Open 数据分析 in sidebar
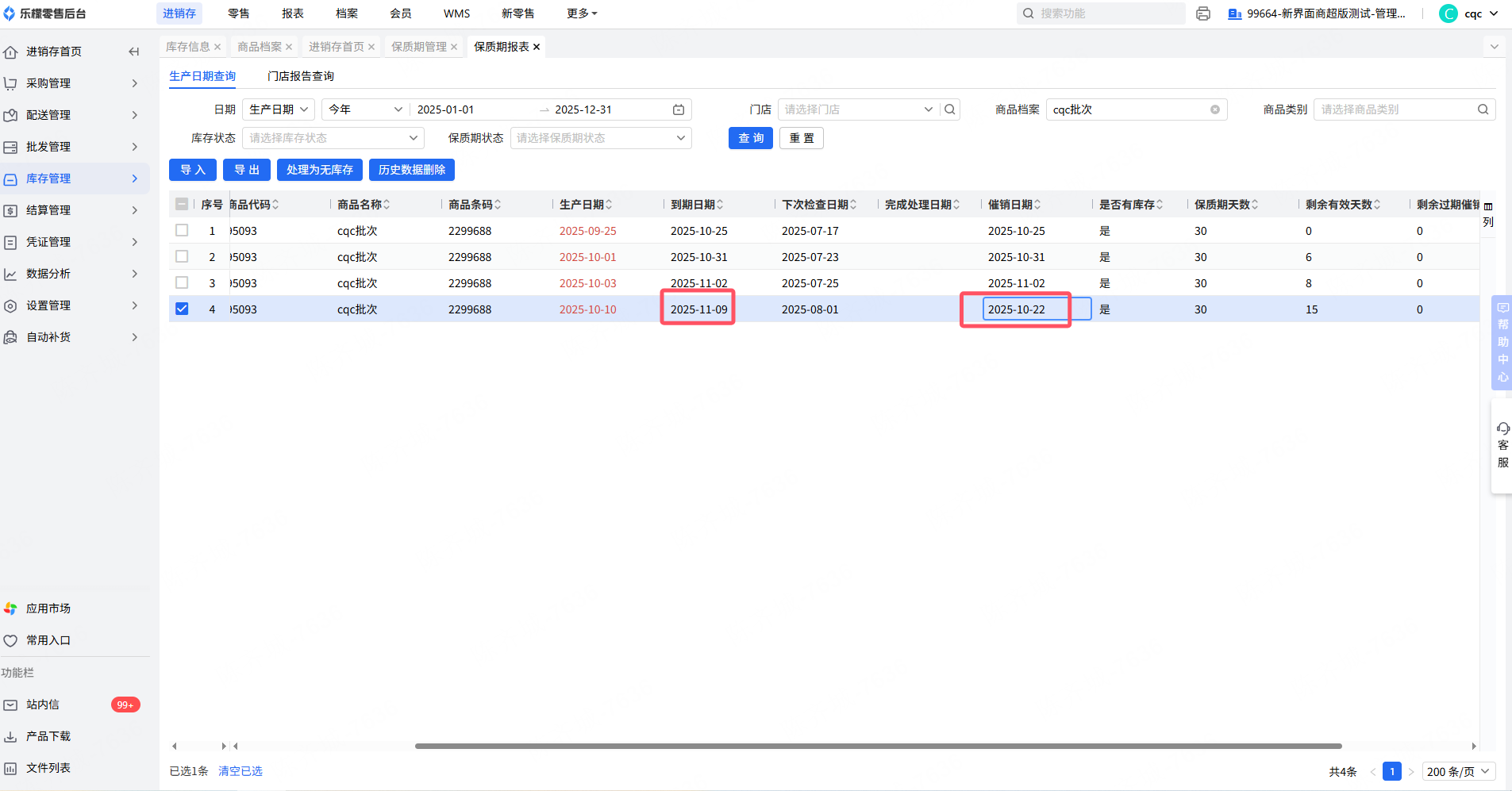This screenshot has width=1512, height=791. click(x=75, y=274)
